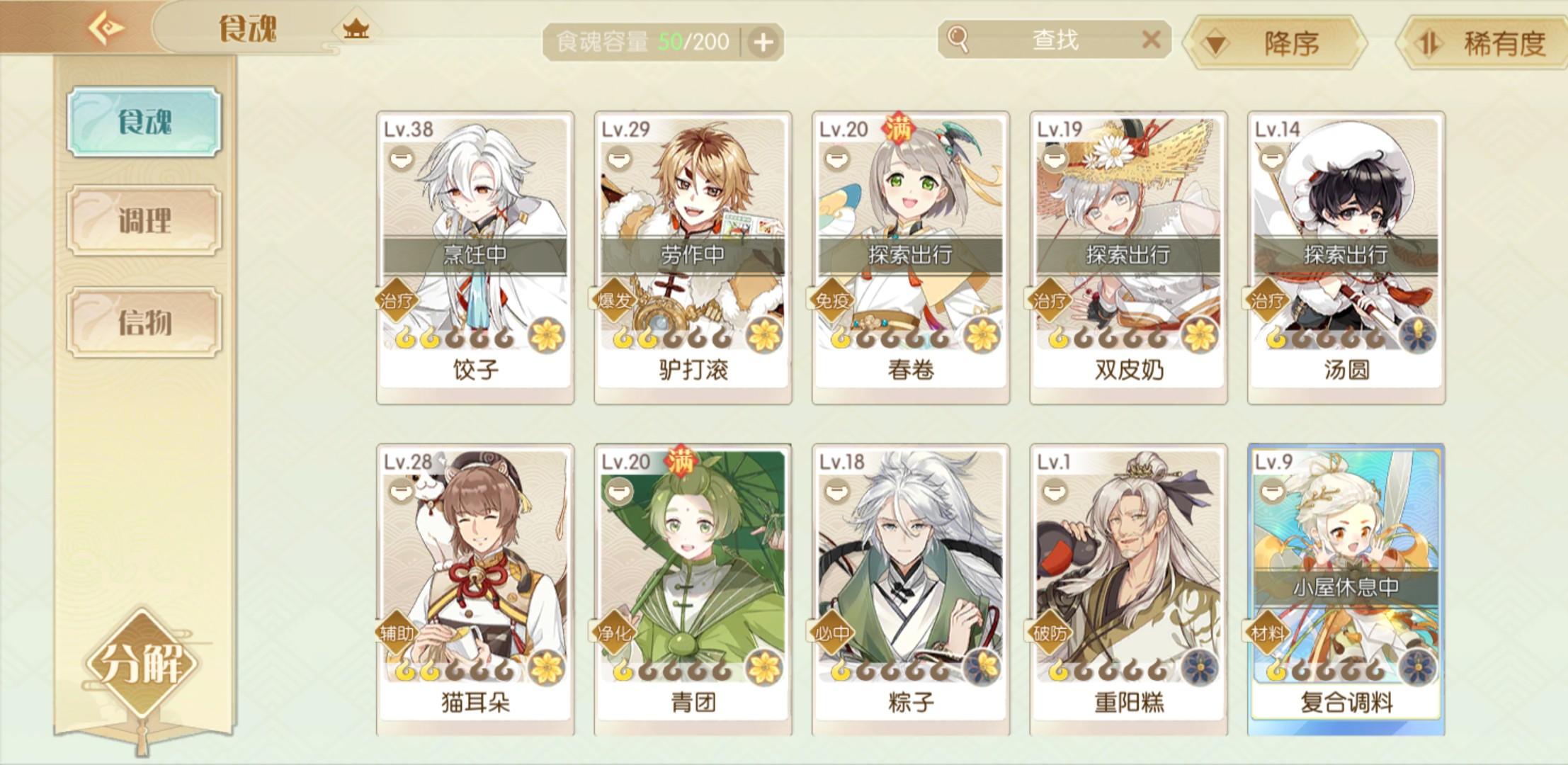The width and height of the screenshot is (1568, 765).
Task: Click the 爆发 tag on 驴打滚
Action: (613, 300)
